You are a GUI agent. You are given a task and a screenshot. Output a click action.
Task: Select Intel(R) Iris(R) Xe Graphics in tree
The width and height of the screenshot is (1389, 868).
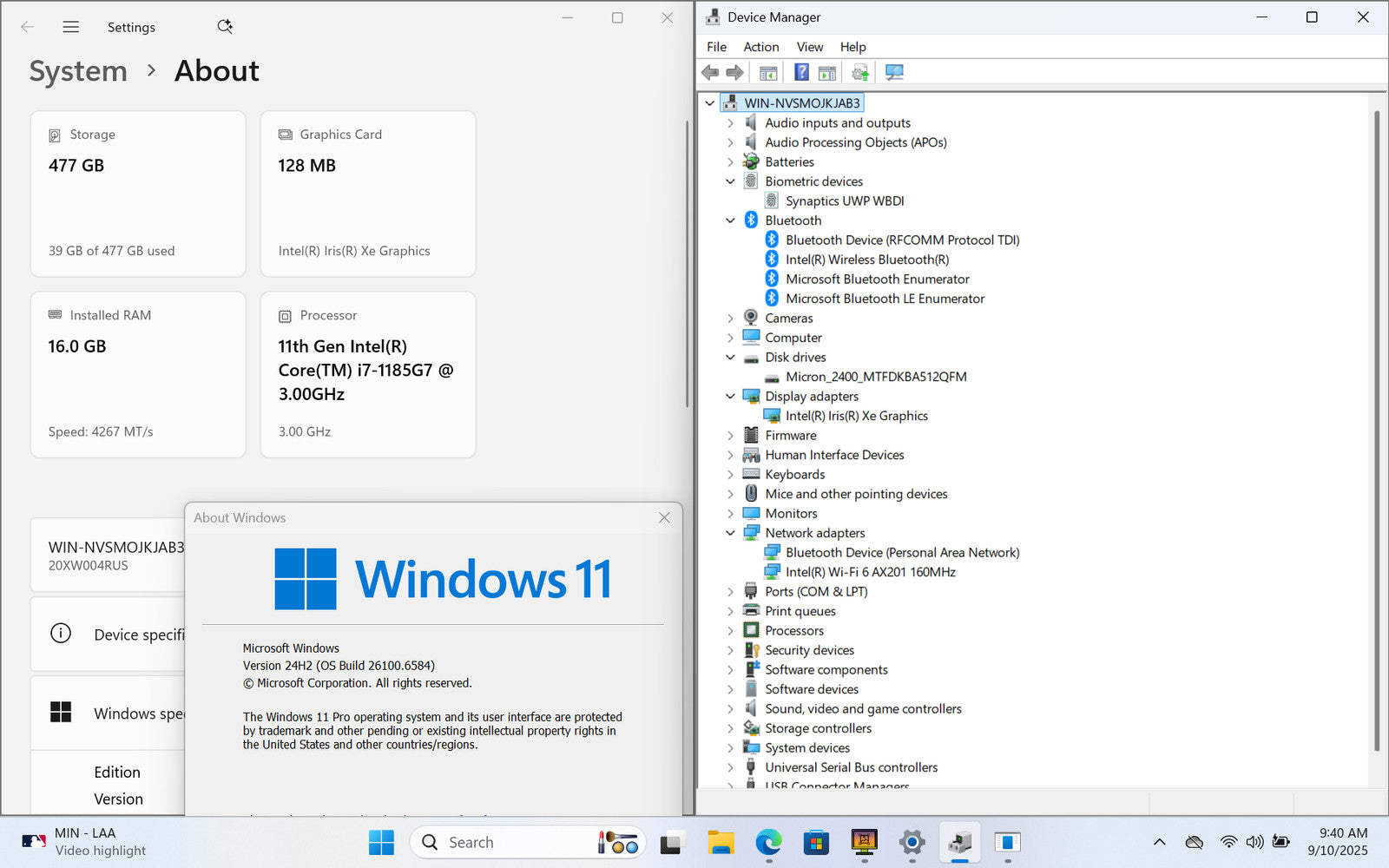[x=857, y=416]
